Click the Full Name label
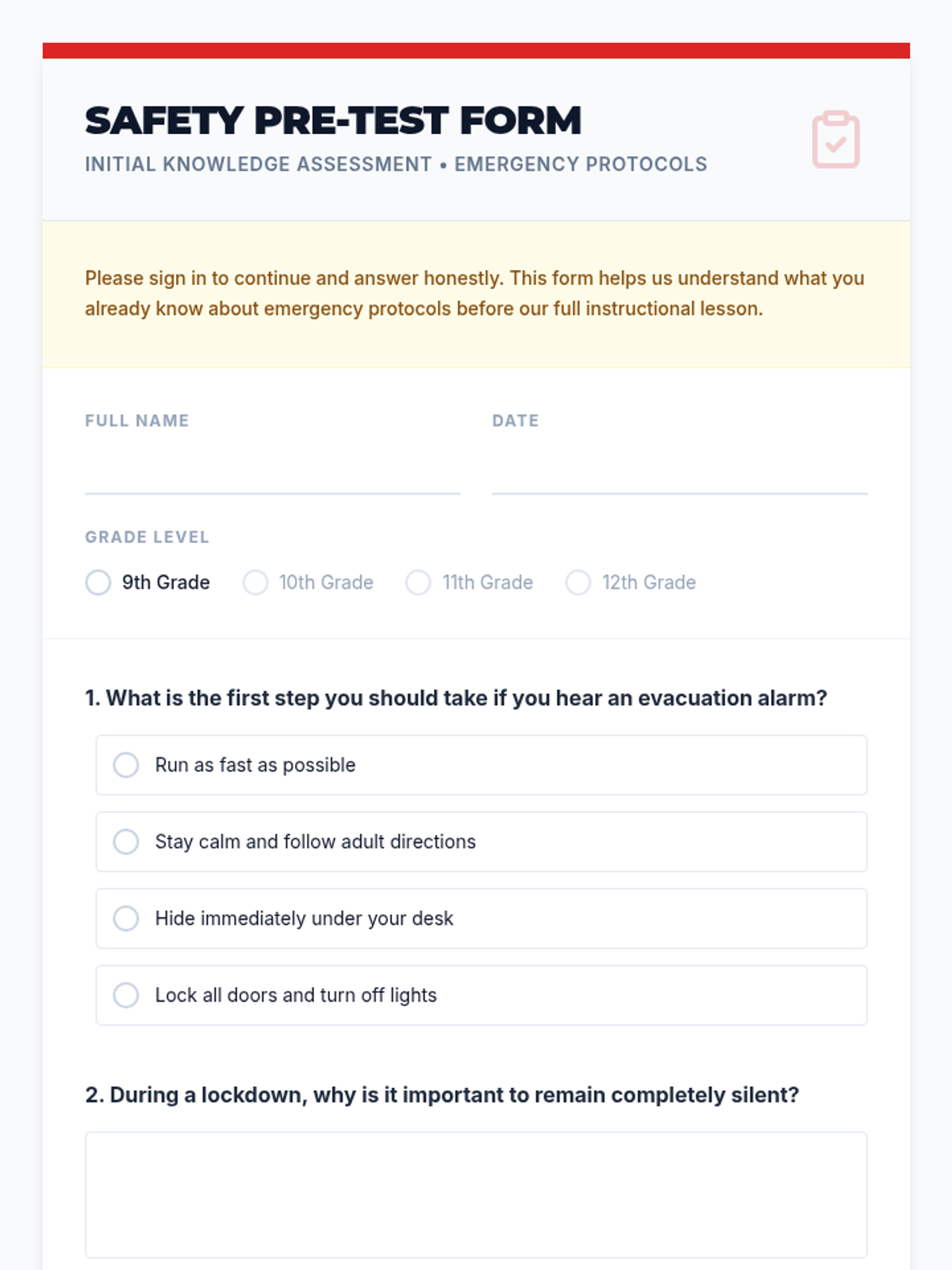The width and height of the screenshot is (952, 1270). pyautogui.click(x=136, y=421)
